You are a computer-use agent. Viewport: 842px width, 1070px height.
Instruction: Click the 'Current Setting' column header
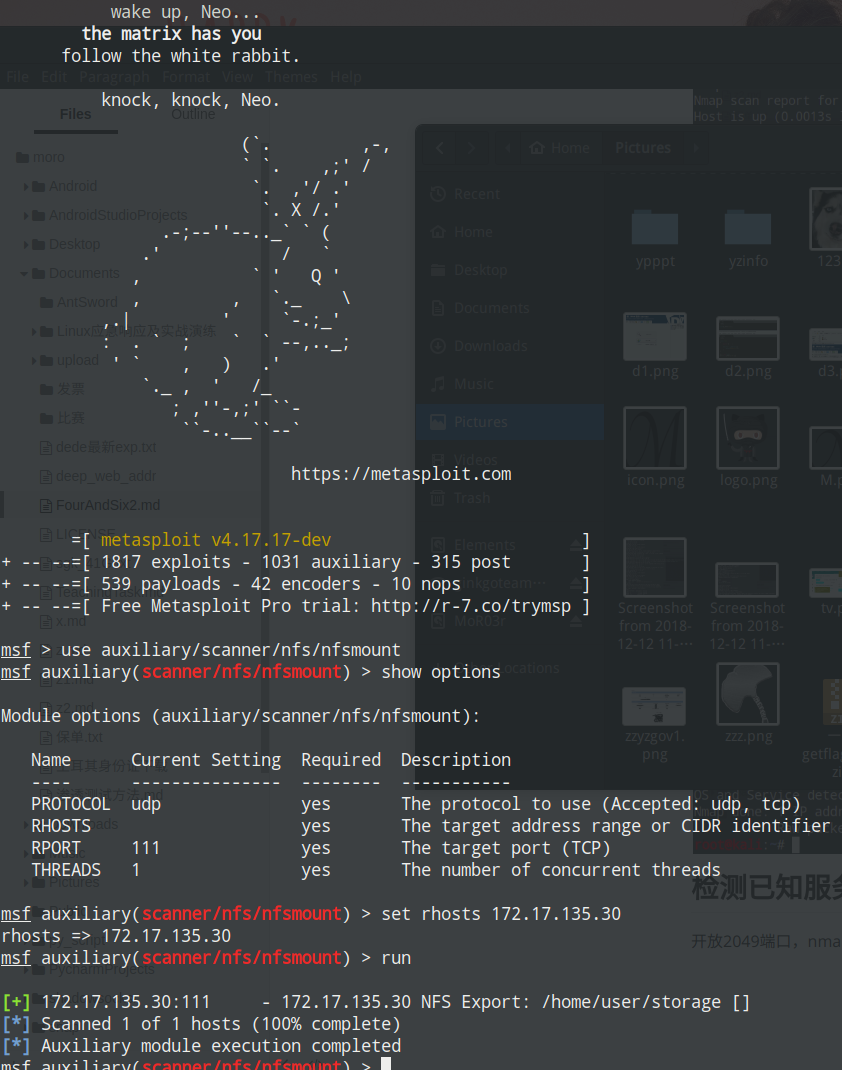(x=206, y=760)
